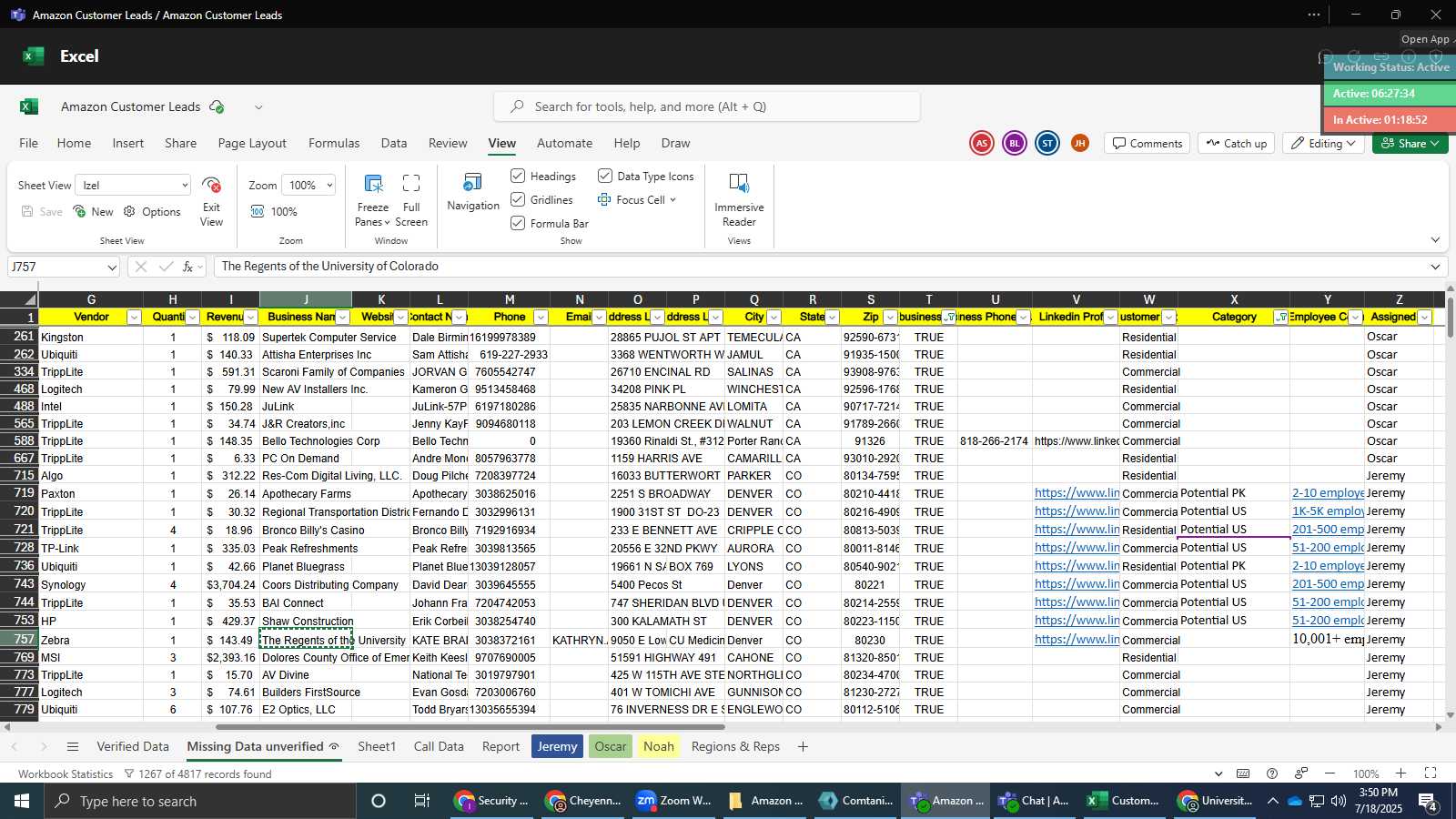This screenshot has height=819, width=1456.
Task: Click the Full Screen icon
Action: click(411, 183)
